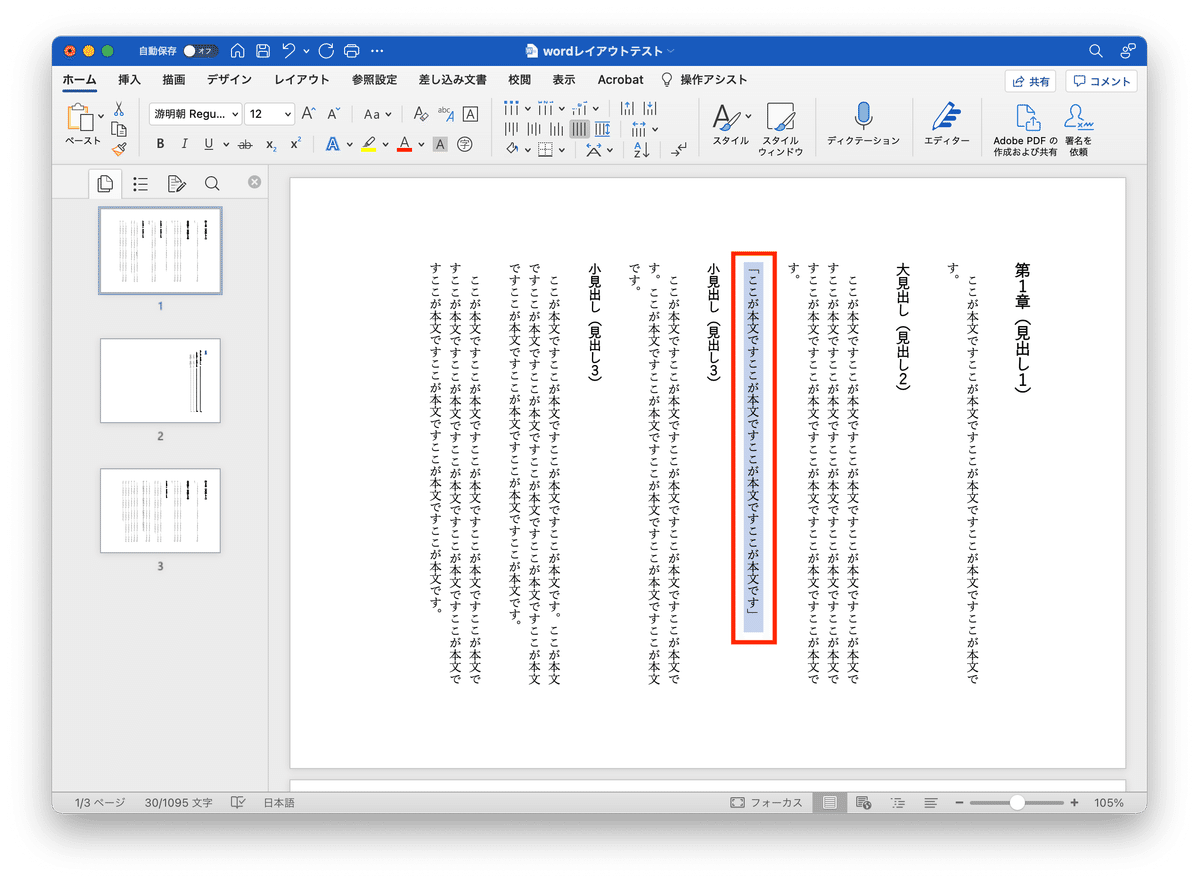Open the search magnifier in the title bar
Viewport: 1200px width, 883px height.
click(x=1096, y=50)
